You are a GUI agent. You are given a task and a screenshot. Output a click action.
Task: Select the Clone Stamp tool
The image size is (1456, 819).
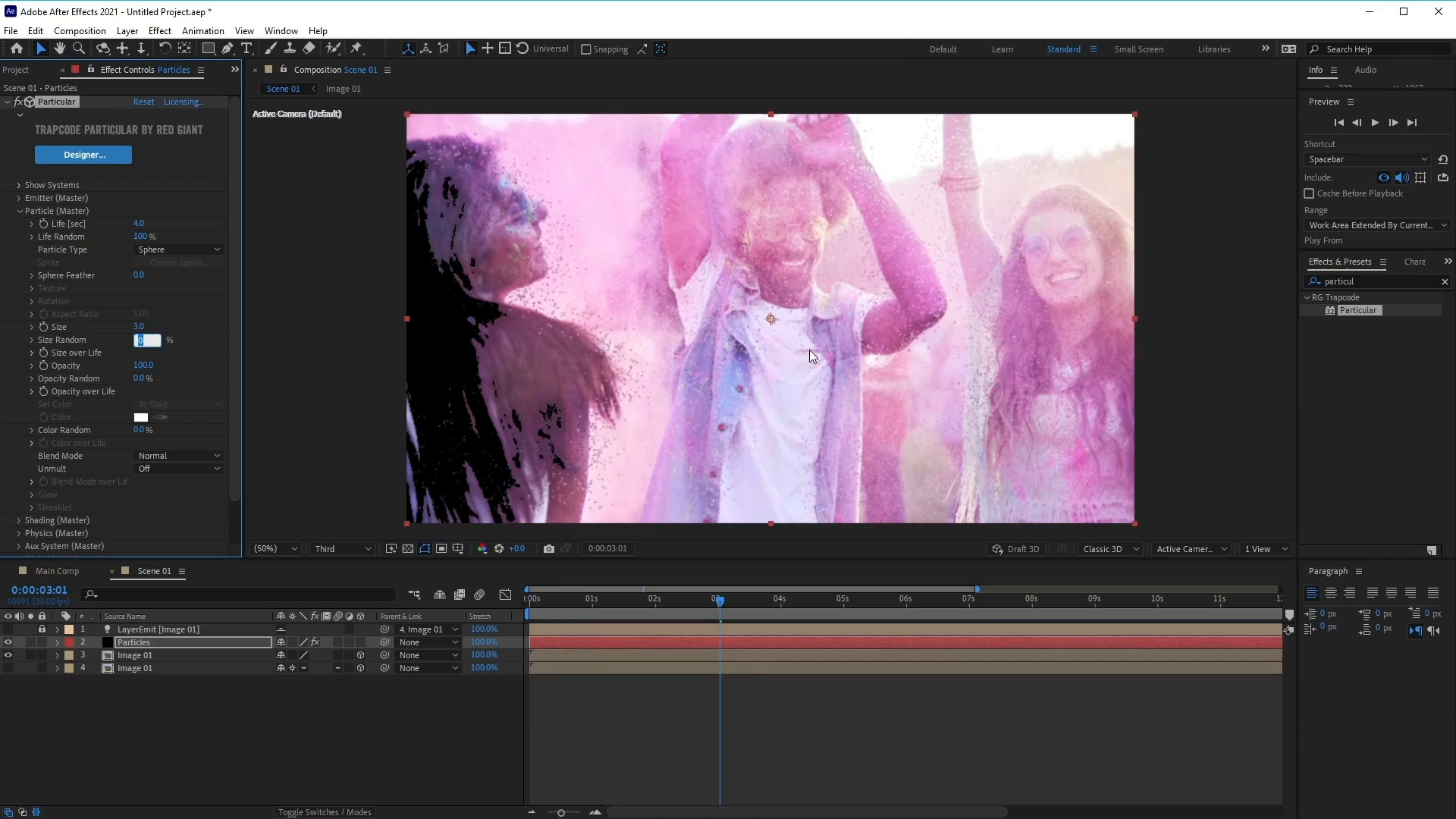click(x=290, y=48)
